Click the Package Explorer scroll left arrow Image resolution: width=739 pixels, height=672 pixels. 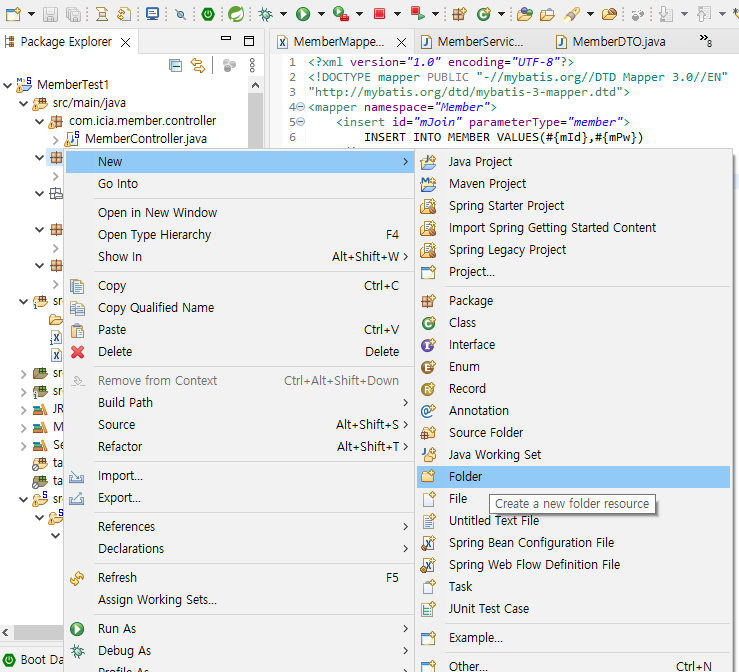click(x=6, y=632)
